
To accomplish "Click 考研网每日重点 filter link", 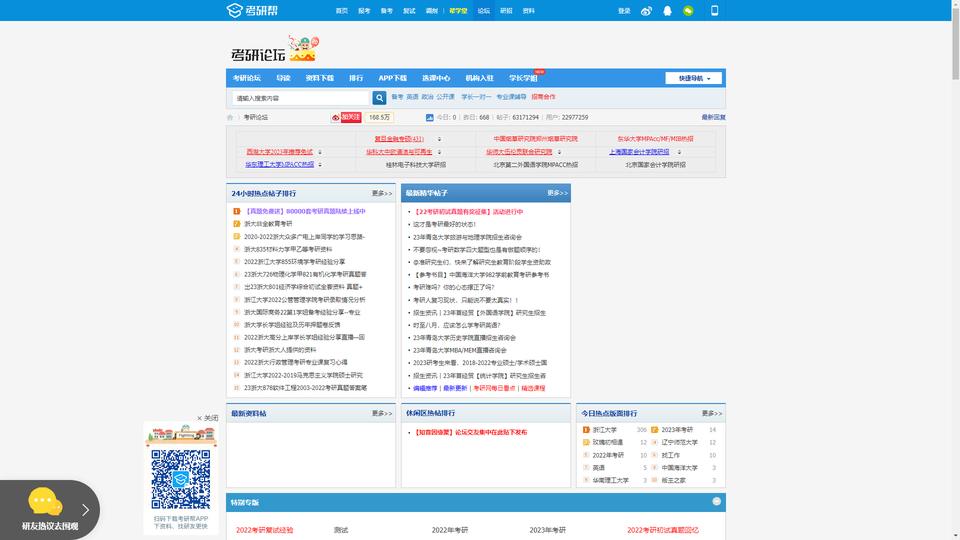I will pos(494,388).
